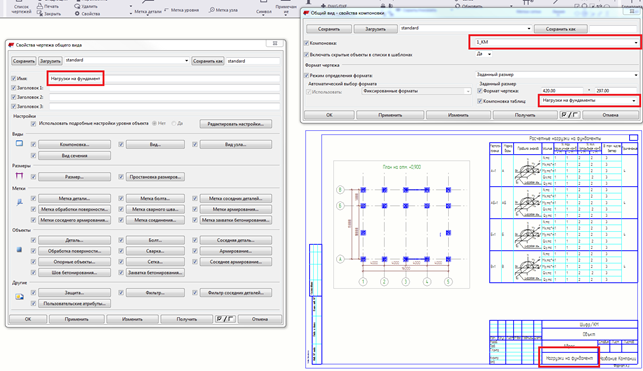The height and width of the screenshot is (371, 643).
Task: Toggle all checkboxes switch in layout properties dialog
Action: [570, 115]
